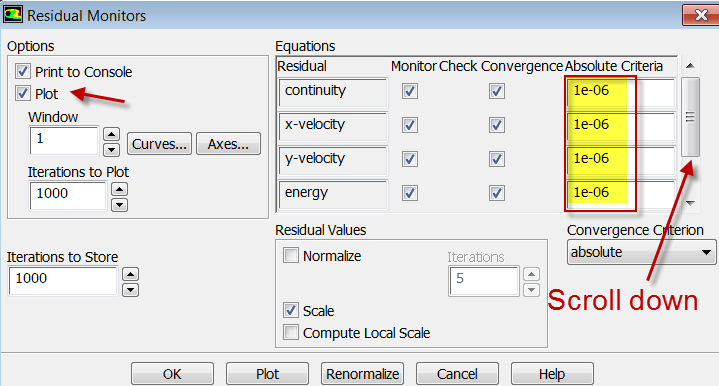
Task: Close the Residual Monitors dialog
Action: click(x=700, y=15)
